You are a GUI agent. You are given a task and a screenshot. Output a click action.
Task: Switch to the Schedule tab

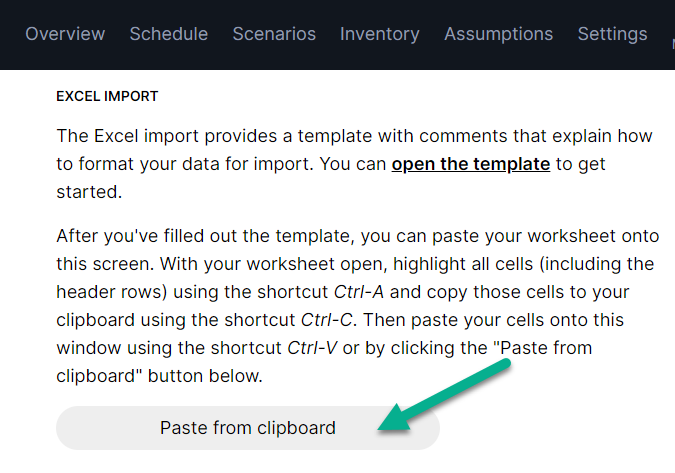tap(169, 34)
